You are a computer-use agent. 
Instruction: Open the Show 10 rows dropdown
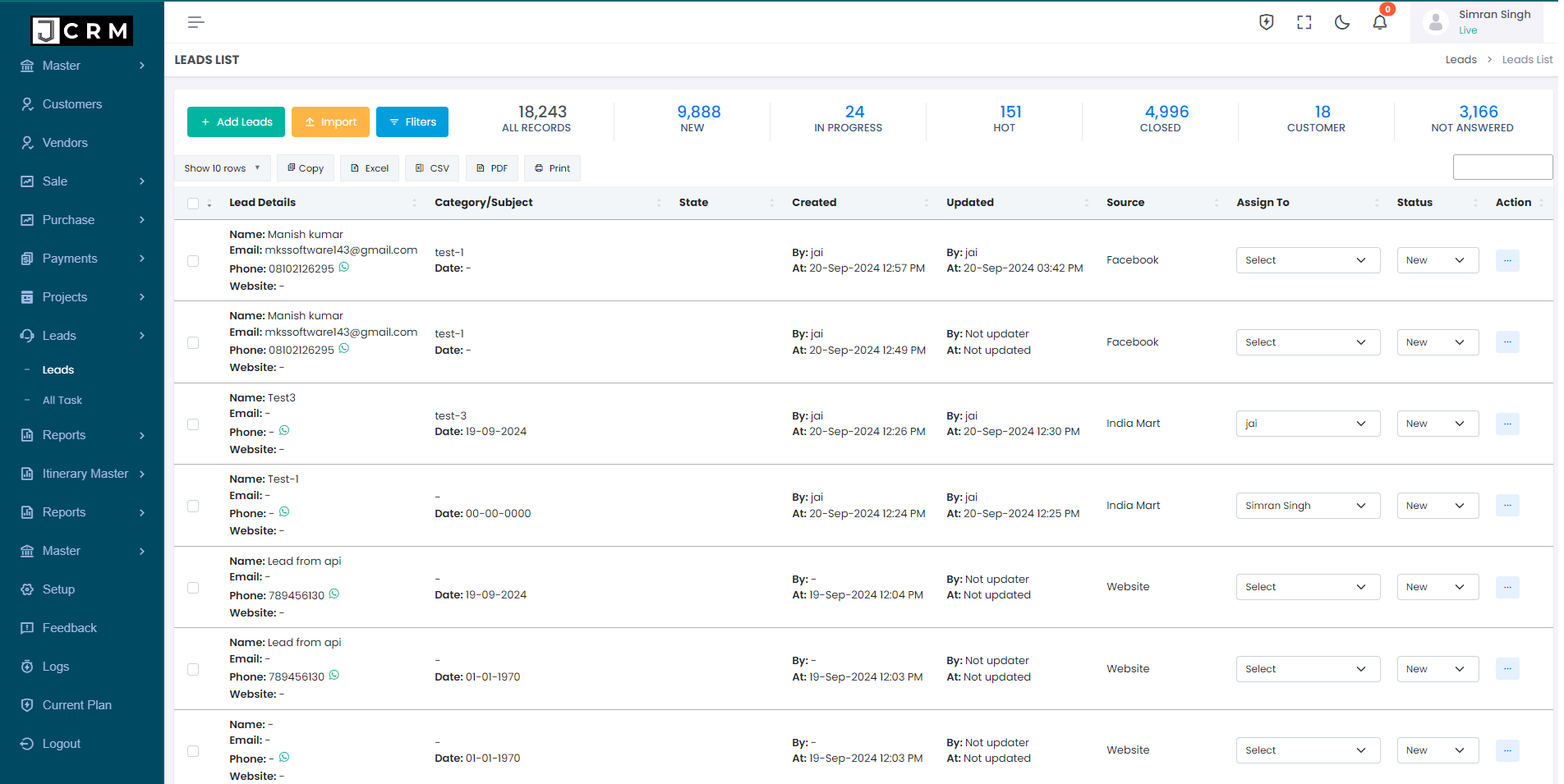[221, 167]
